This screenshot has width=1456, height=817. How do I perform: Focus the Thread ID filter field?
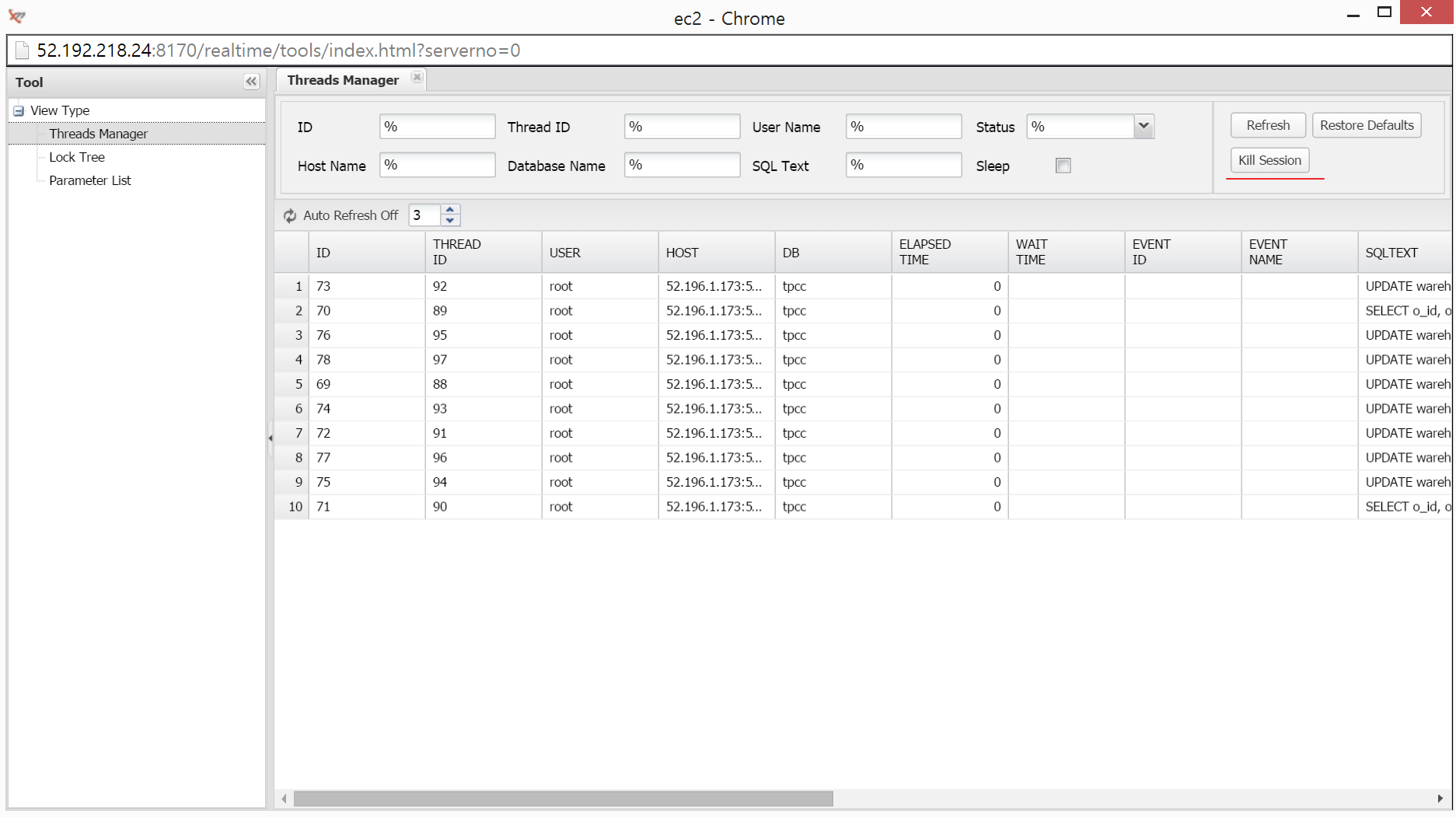(x=682, y=126)
